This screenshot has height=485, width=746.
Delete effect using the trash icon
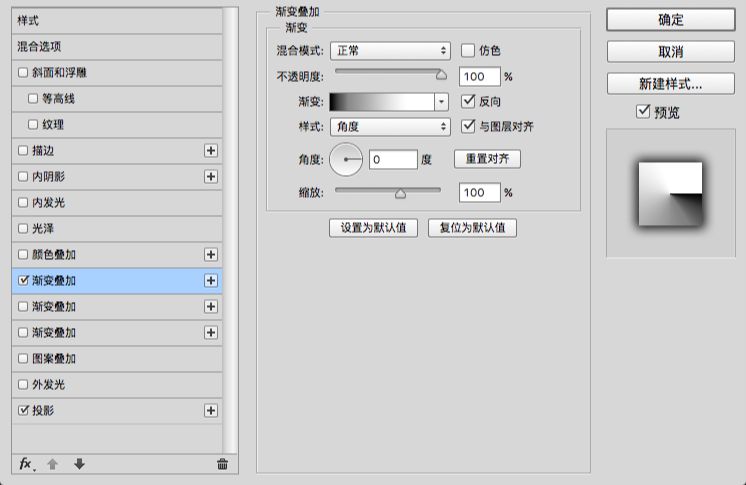[x=222, y=464]
